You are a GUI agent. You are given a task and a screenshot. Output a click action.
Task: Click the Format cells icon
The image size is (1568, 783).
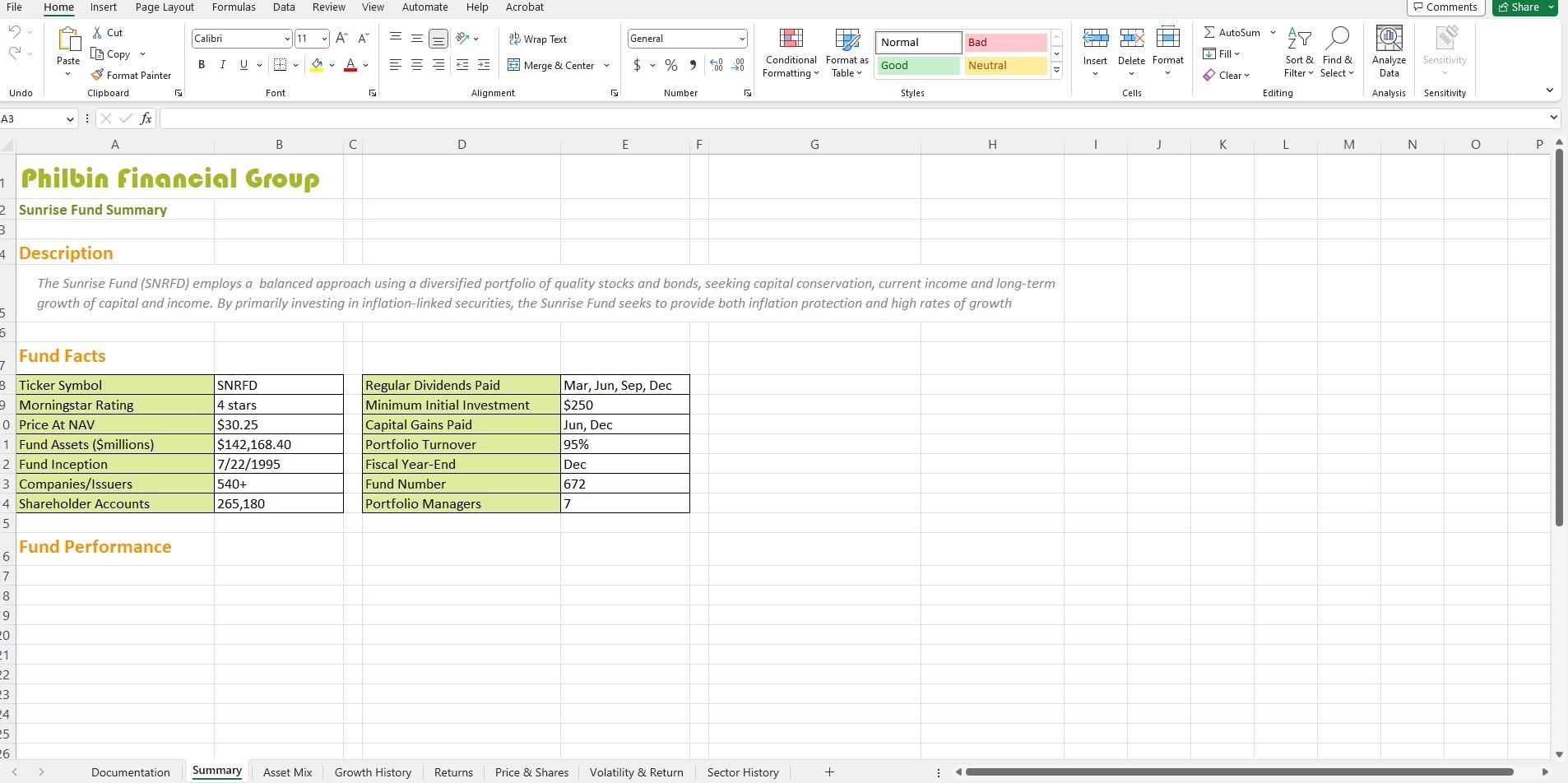(x=1167, y=39)
